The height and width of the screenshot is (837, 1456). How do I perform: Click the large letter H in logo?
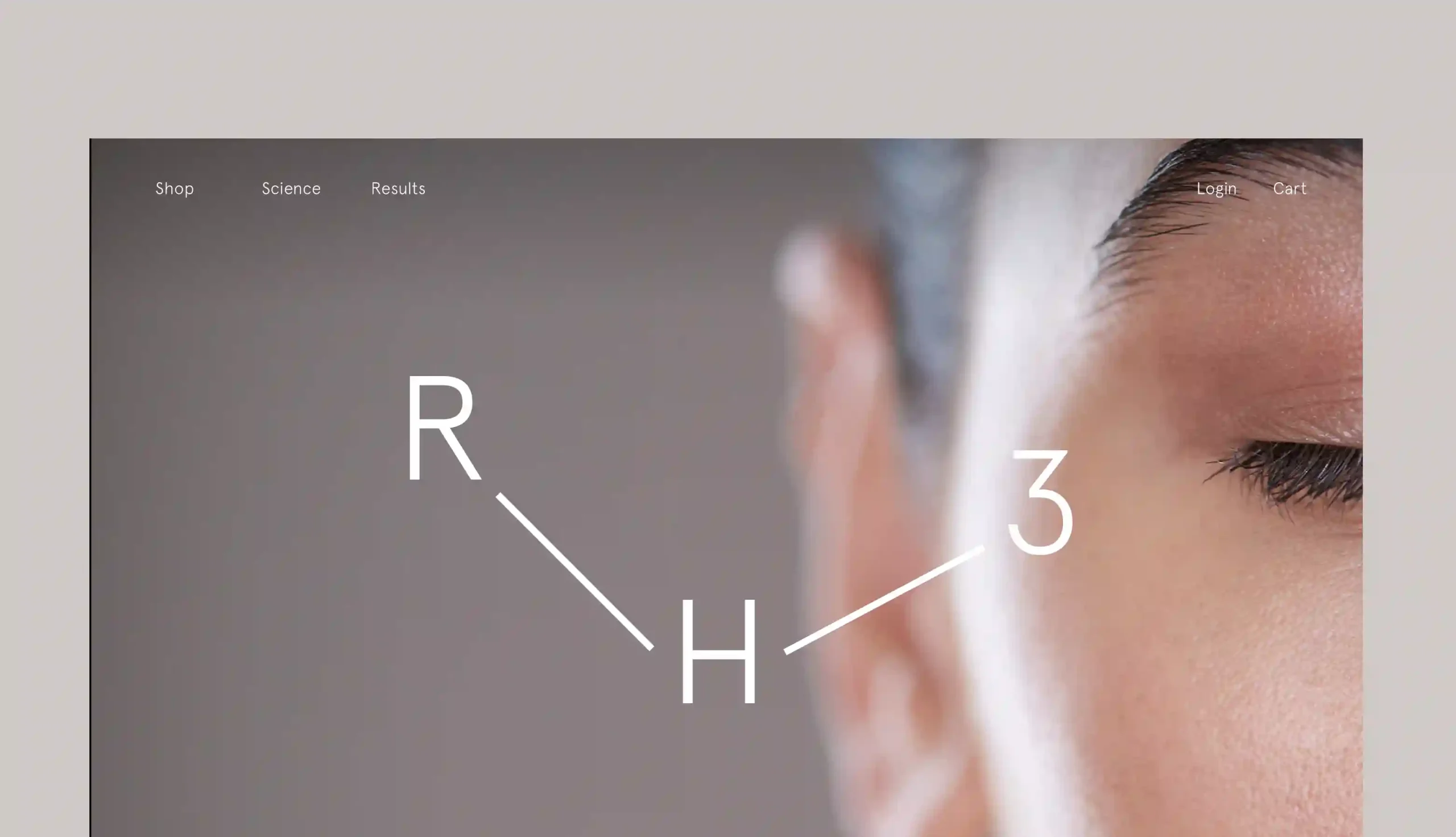[x=718, y=651]
